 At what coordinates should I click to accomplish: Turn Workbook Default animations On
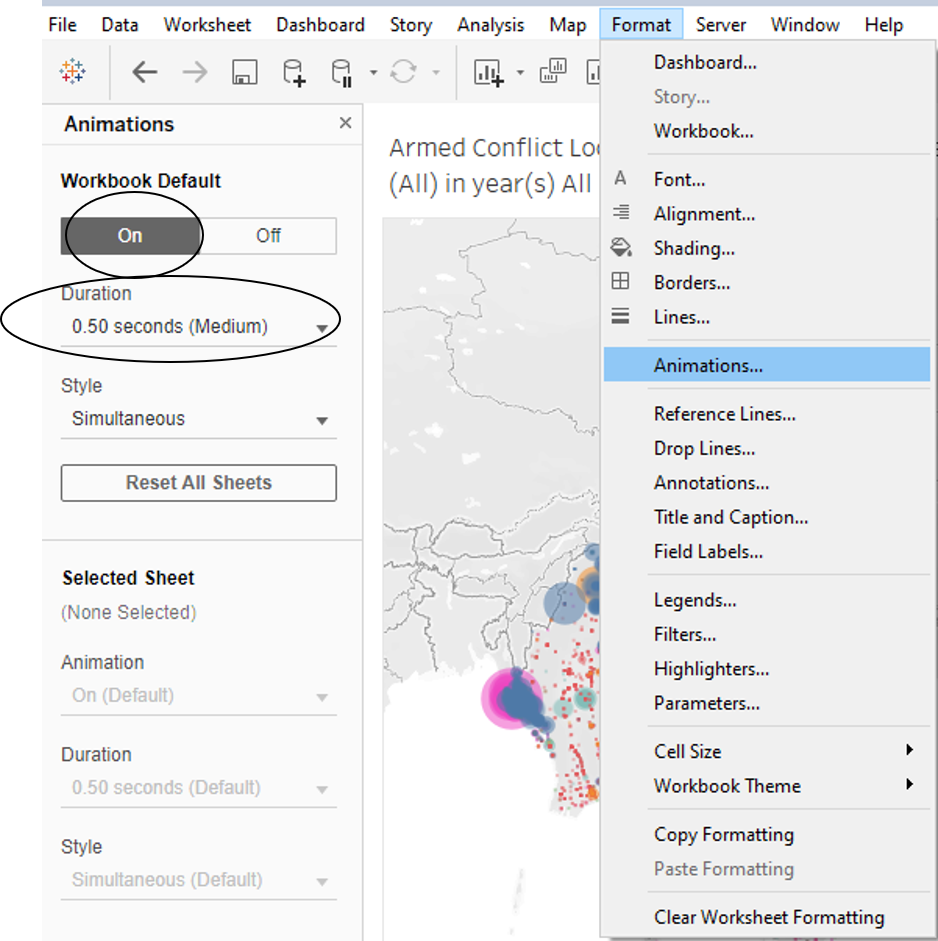click(x=130, y=236)
